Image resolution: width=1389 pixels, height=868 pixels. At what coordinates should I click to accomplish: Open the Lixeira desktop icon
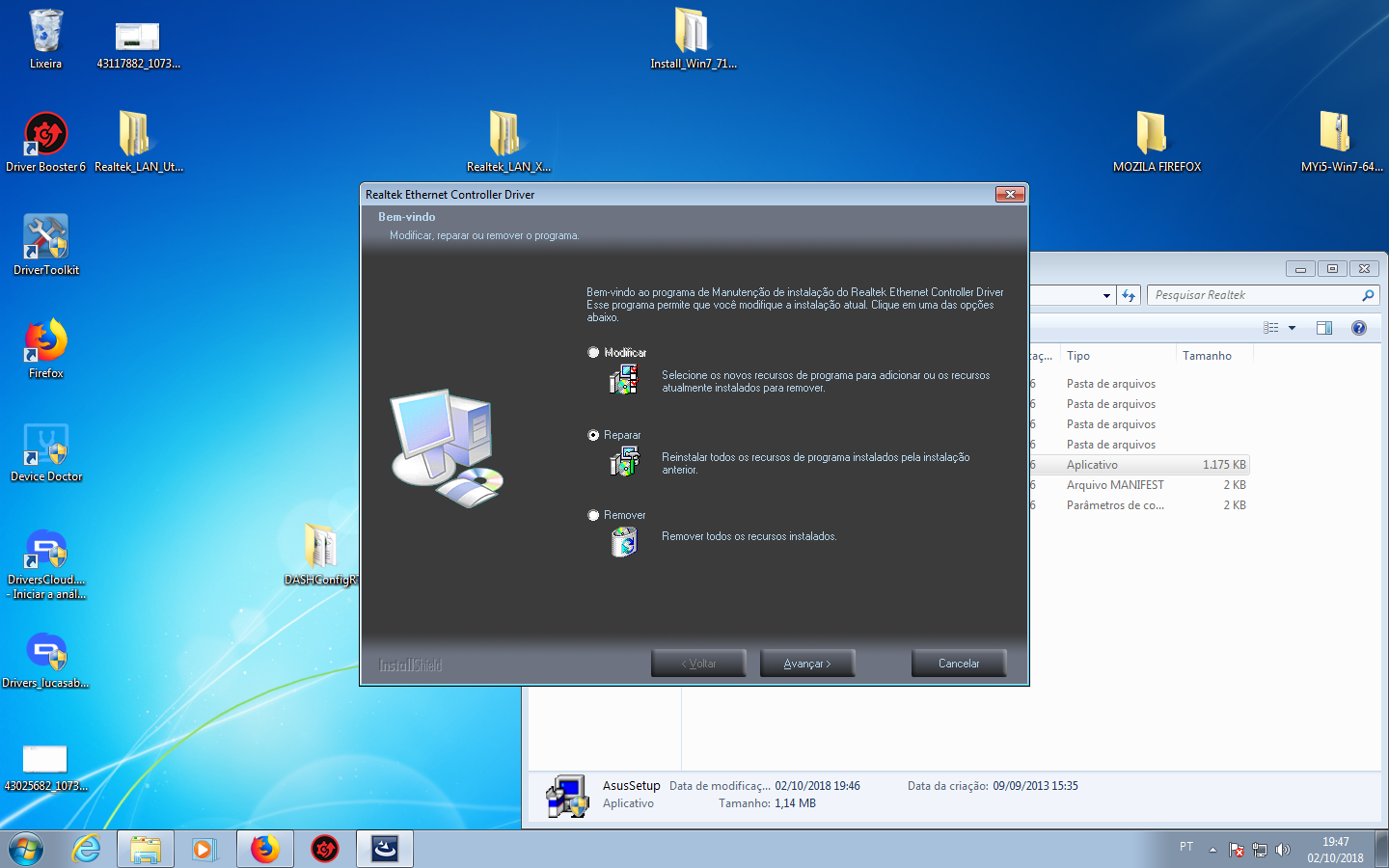tap(45, 39)
